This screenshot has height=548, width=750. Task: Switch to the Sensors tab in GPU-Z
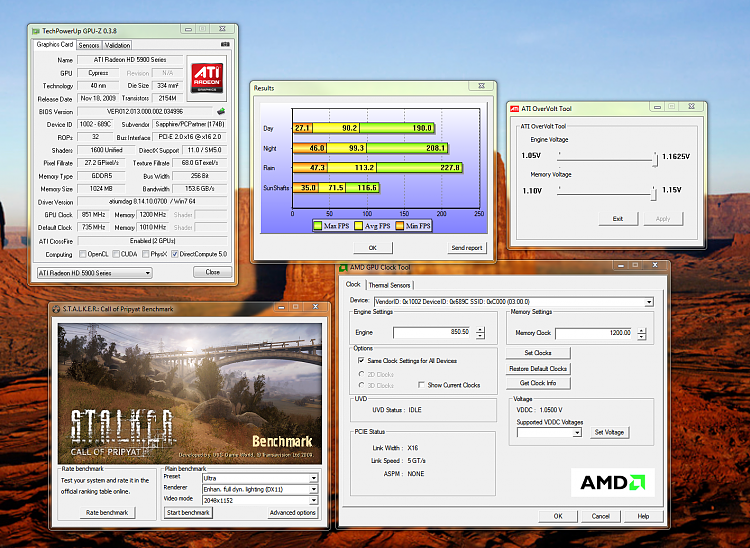[88, 45]
